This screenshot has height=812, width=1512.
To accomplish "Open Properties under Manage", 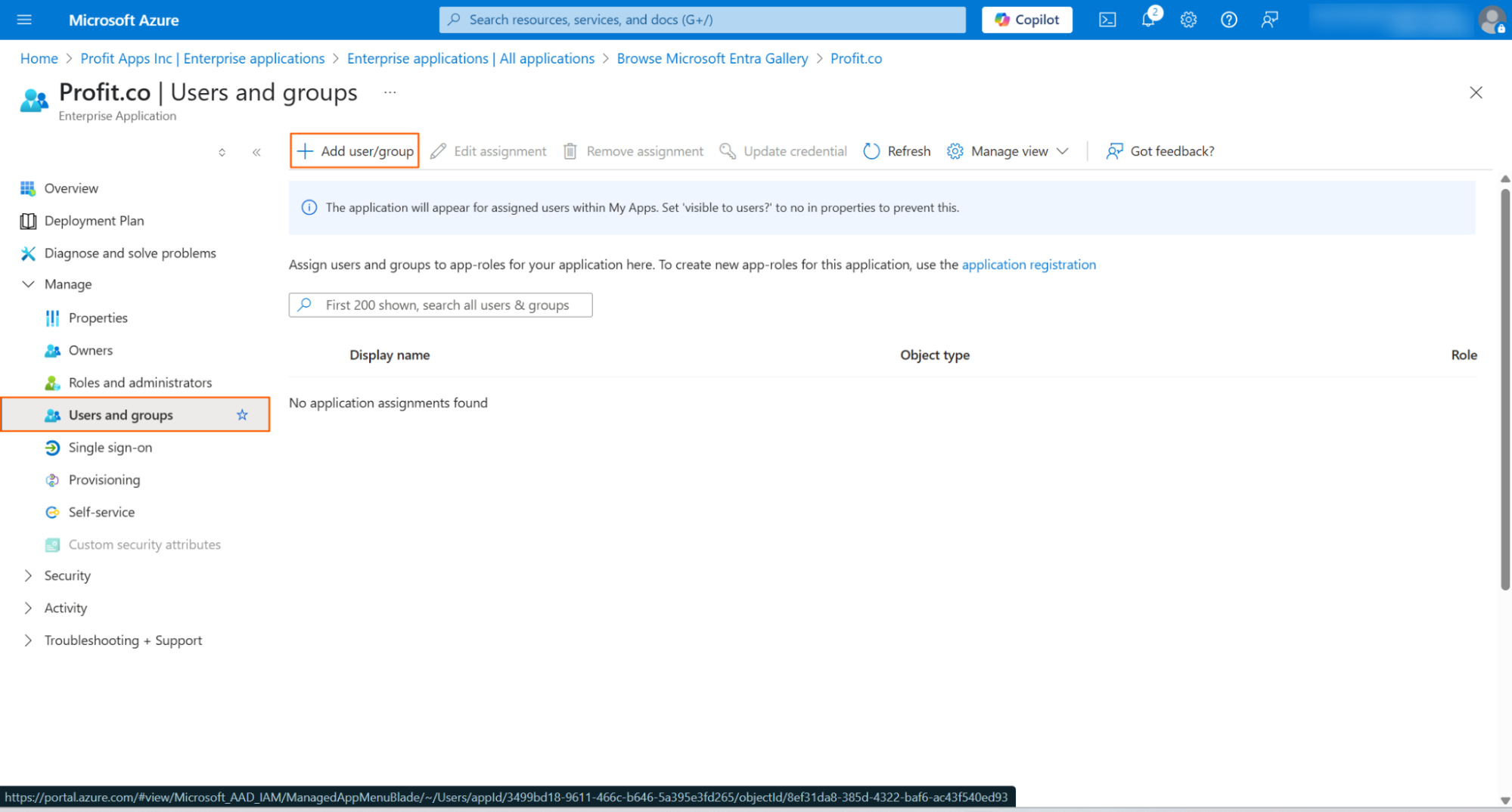I will click(98, 318).
